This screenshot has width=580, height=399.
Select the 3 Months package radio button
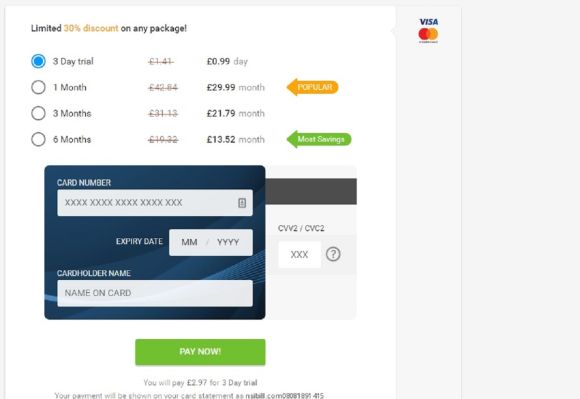38,113
